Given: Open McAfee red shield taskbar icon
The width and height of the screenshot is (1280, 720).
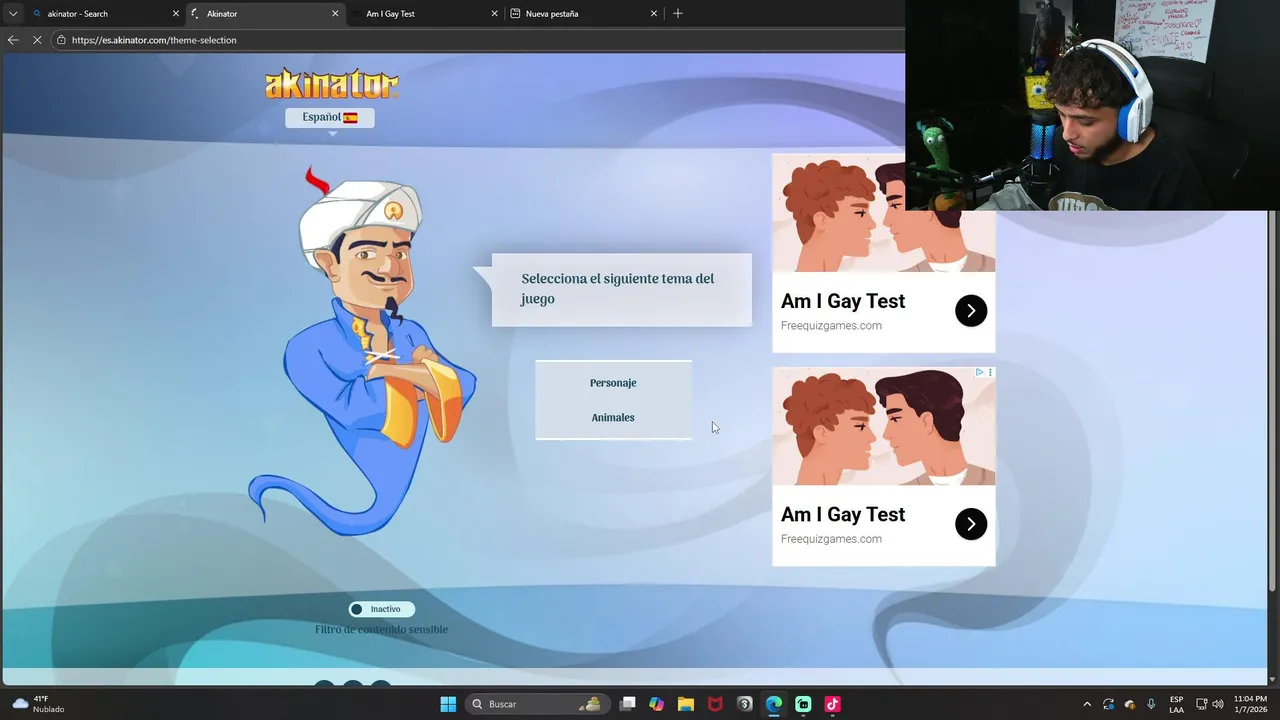Looking at the screenshot, I should pyautogui.click(x=715, y=704).
